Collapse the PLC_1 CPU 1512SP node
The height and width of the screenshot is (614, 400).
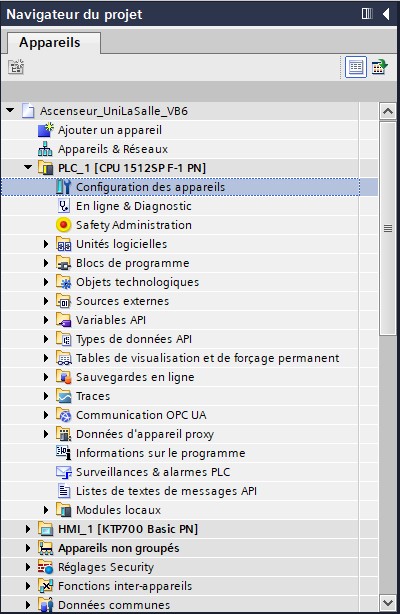[x=28, y=167]
